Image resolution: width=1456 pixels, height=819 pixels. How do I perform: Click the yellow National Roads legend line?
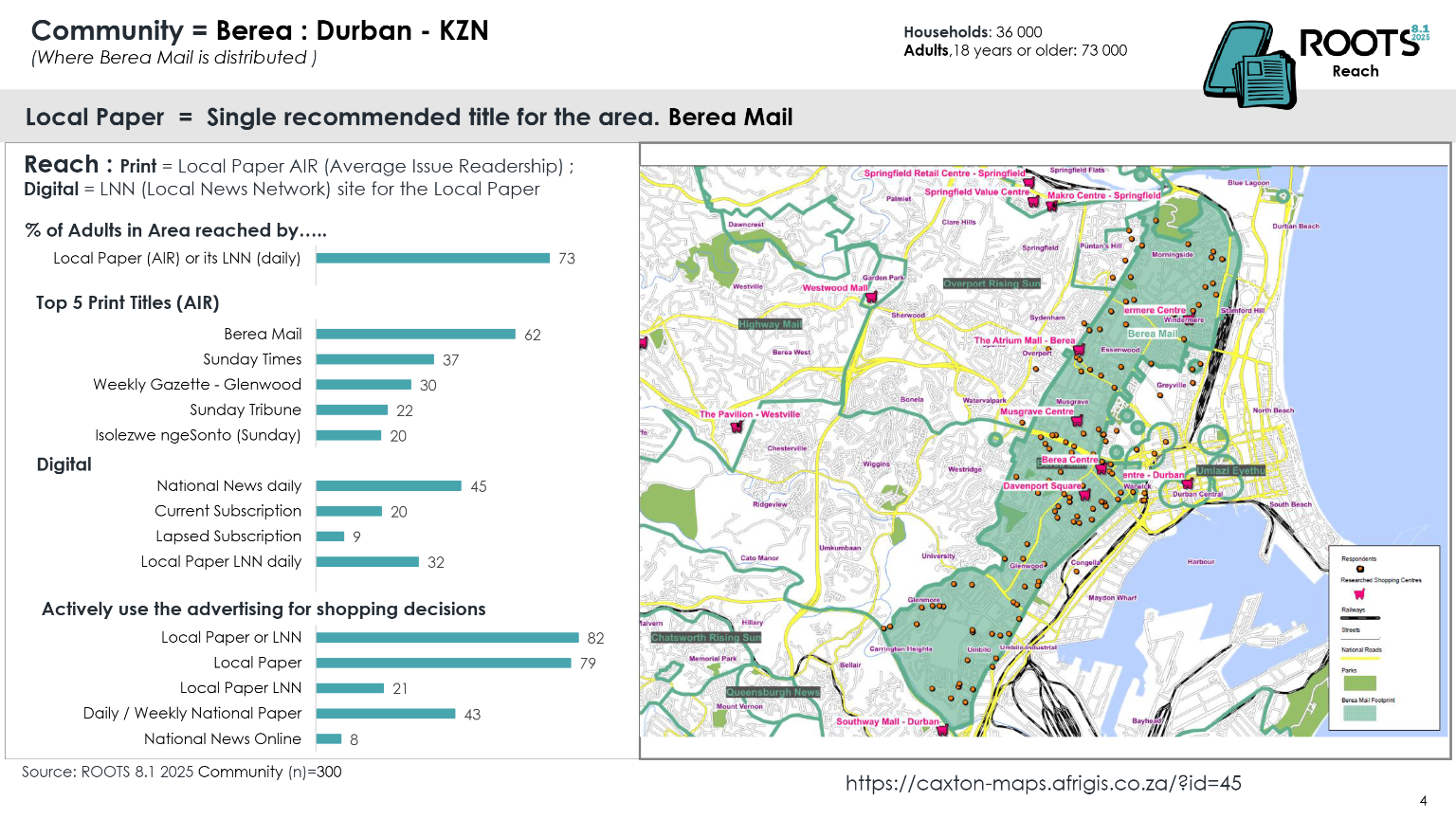1360,658
